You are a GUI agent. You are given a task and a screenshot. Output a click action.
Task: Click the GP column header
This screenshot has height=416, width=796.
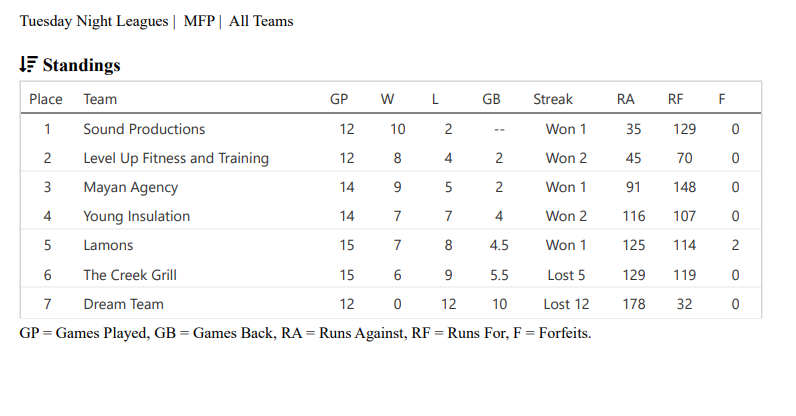tap(339, 99)
